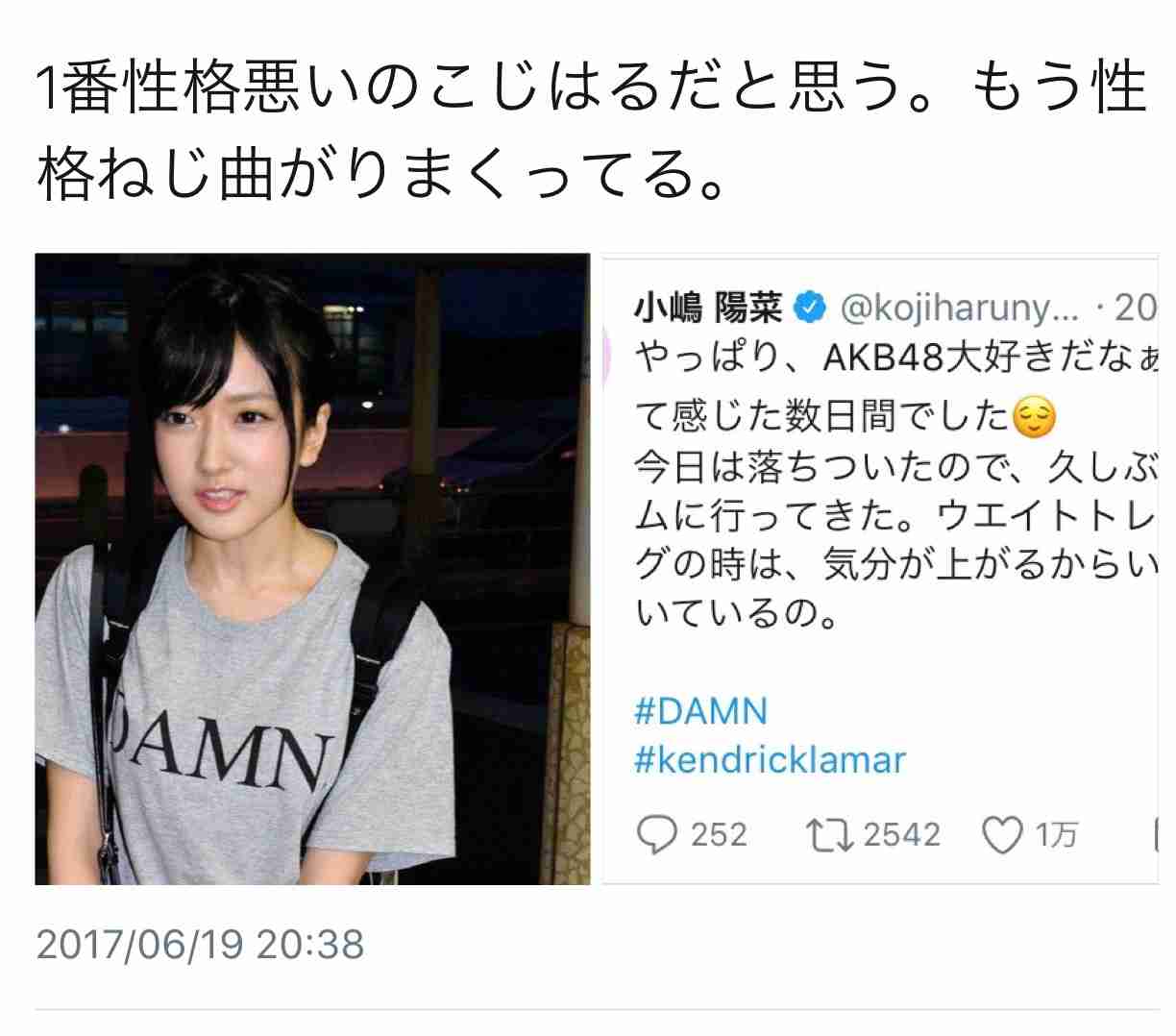1176x1036 pixels.
Task: Click the partially visible icon after likes
Action: tap(1155, 835)
